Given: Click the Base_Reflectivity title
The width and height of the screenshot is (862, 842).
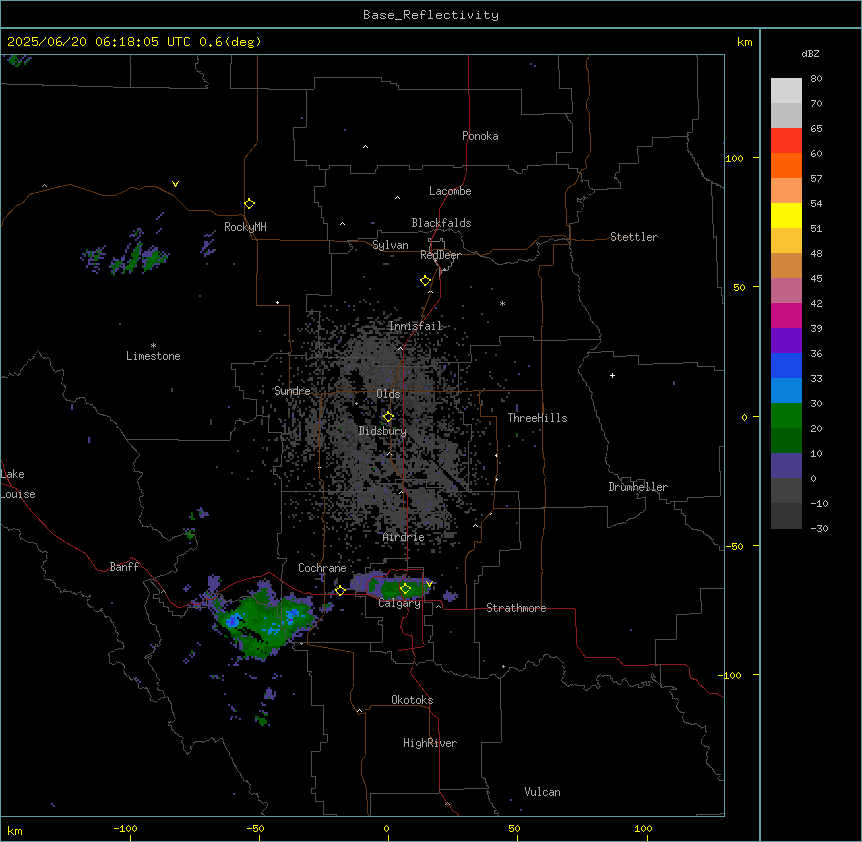Looking at the screenshot, I should pyautogui.click(x=431, y=15).
